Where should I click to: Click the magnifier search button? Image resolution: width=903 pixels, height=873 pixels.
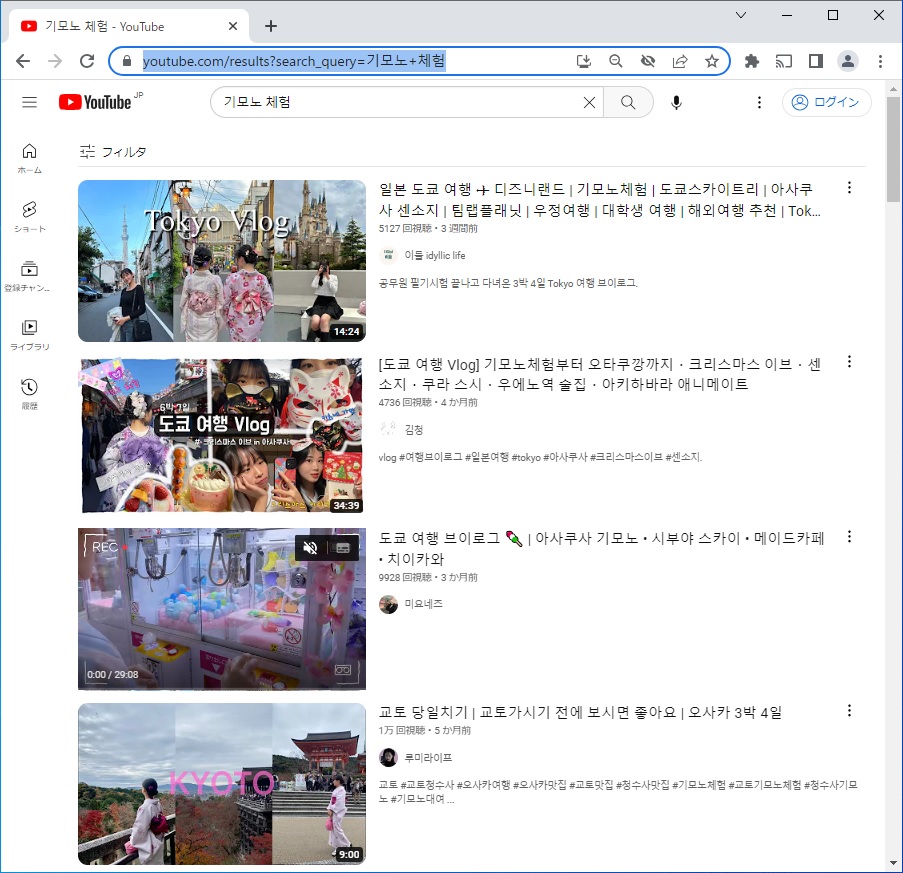click(628, 102)
